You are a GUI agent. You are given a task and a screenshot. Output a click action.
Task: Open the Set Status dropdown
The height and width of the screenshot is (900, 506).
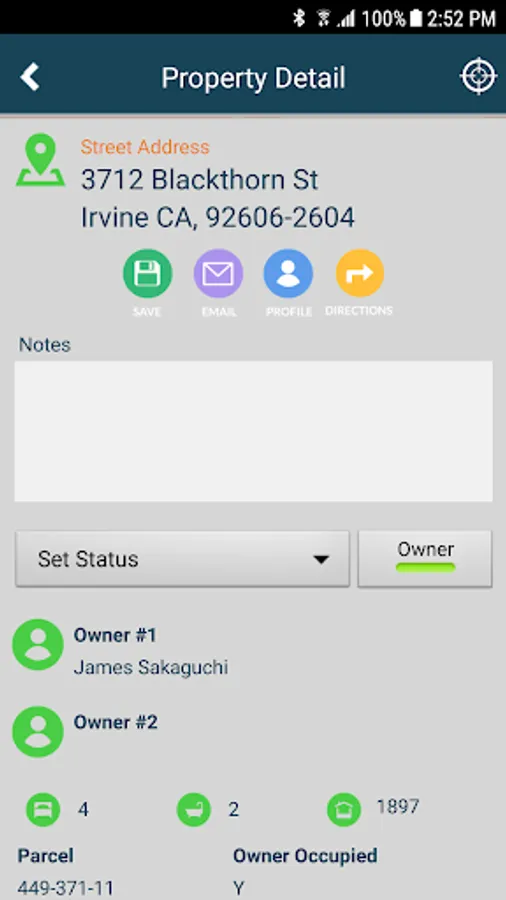(x=182, y=558)
